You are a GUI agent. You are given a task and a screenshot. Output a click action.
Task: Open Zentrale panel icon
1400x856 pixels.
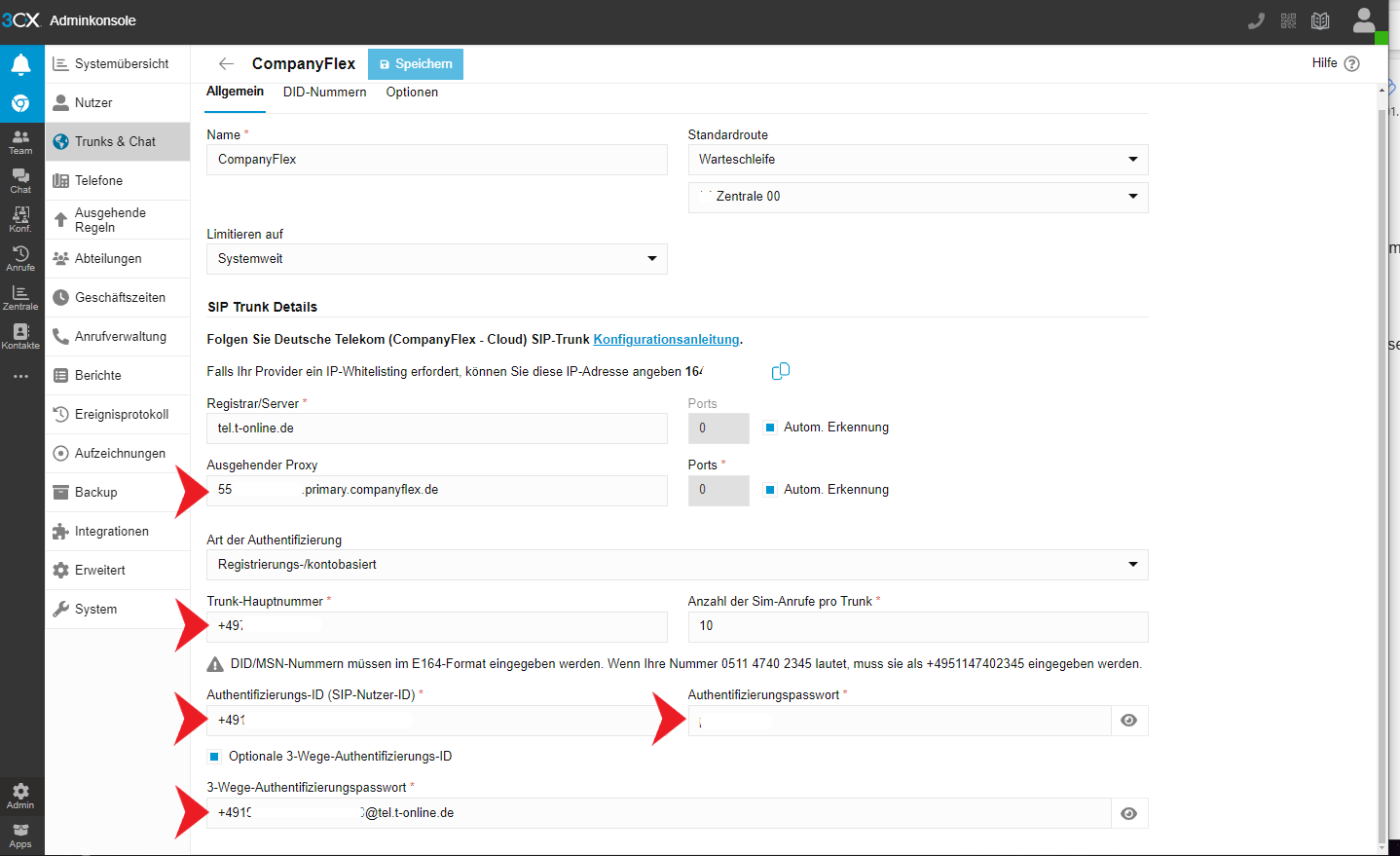[x=21, y=298]
